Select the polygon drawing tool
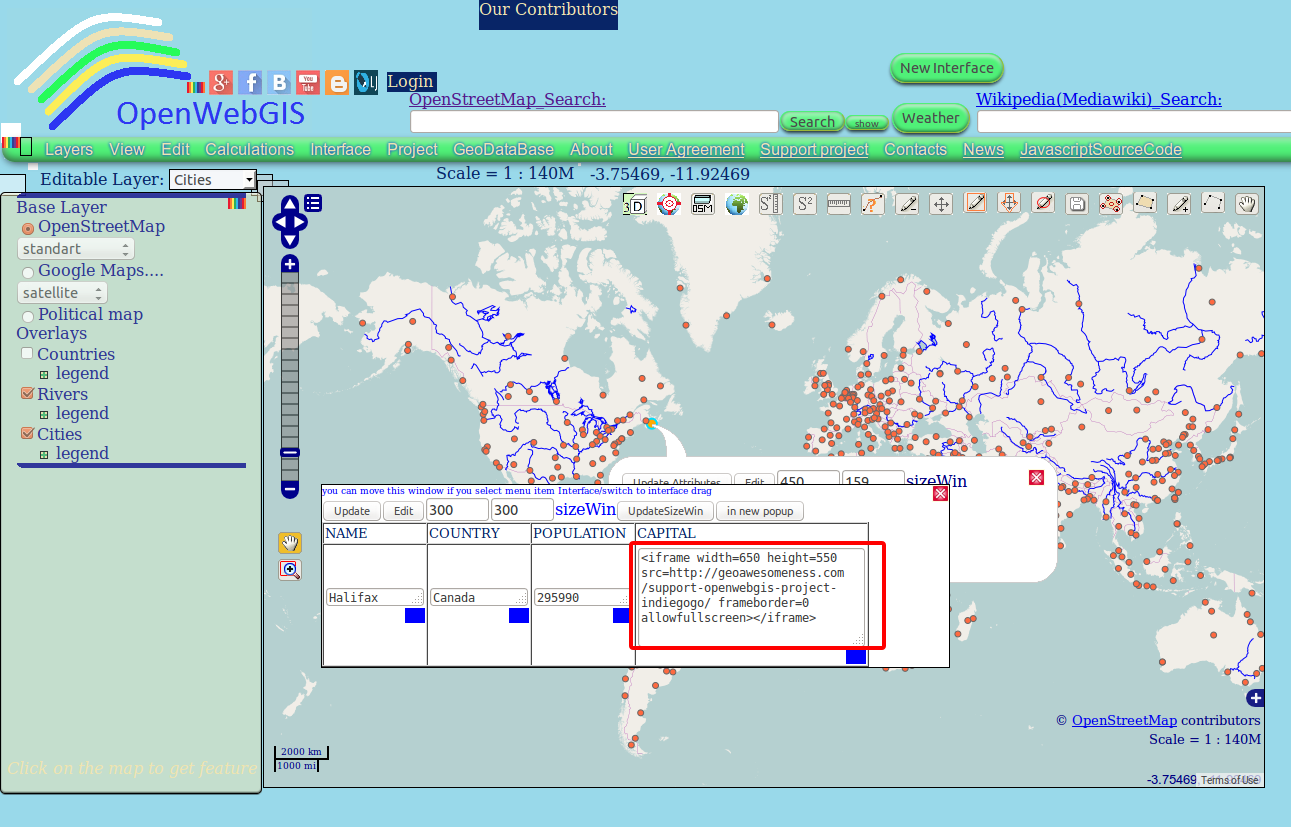Viewport: 1291px width, 827px height. [1145, 203]
